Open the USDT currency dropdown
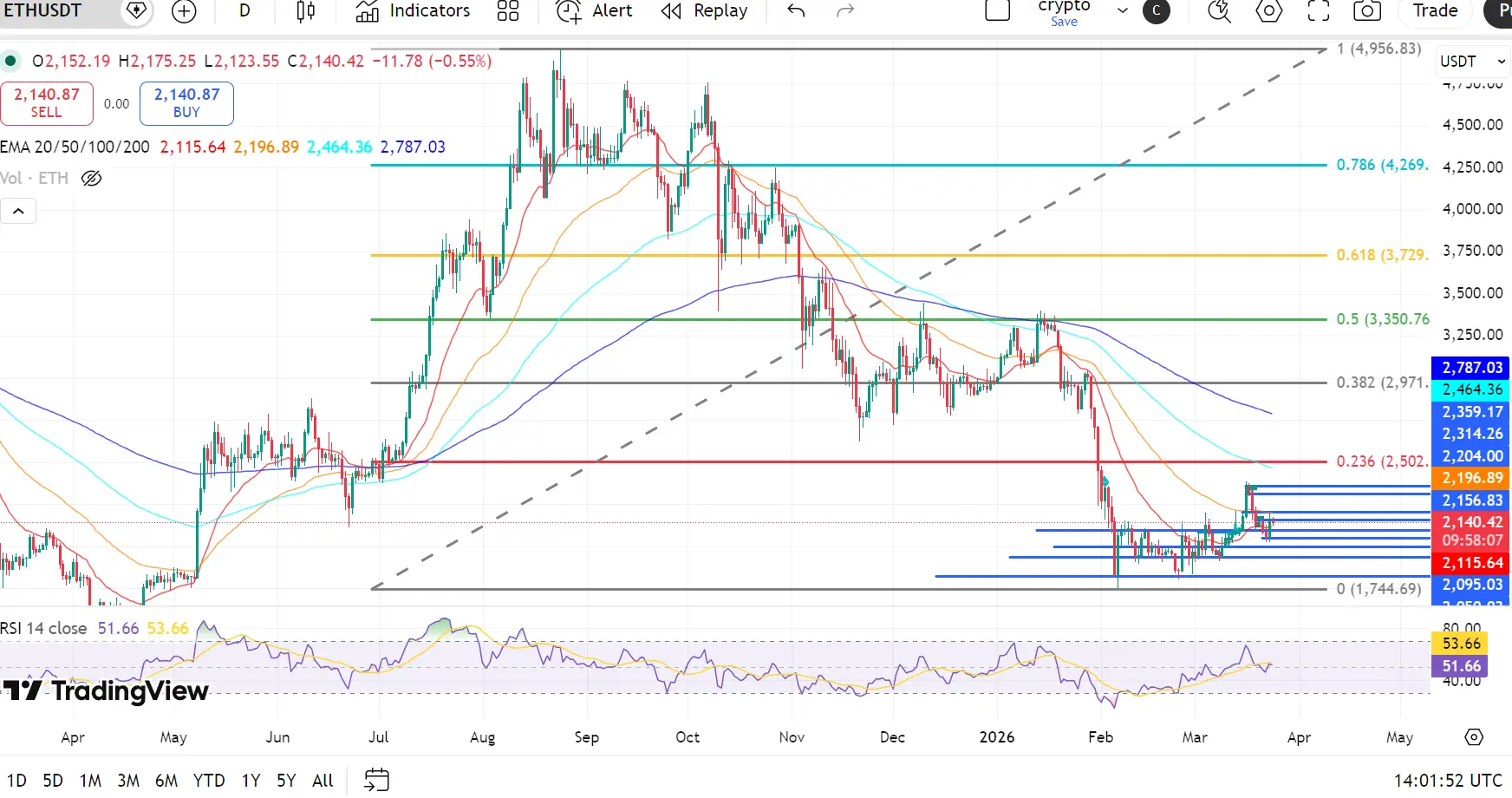The height and width of the screenshot is (798, 1512). (1472, 62)
